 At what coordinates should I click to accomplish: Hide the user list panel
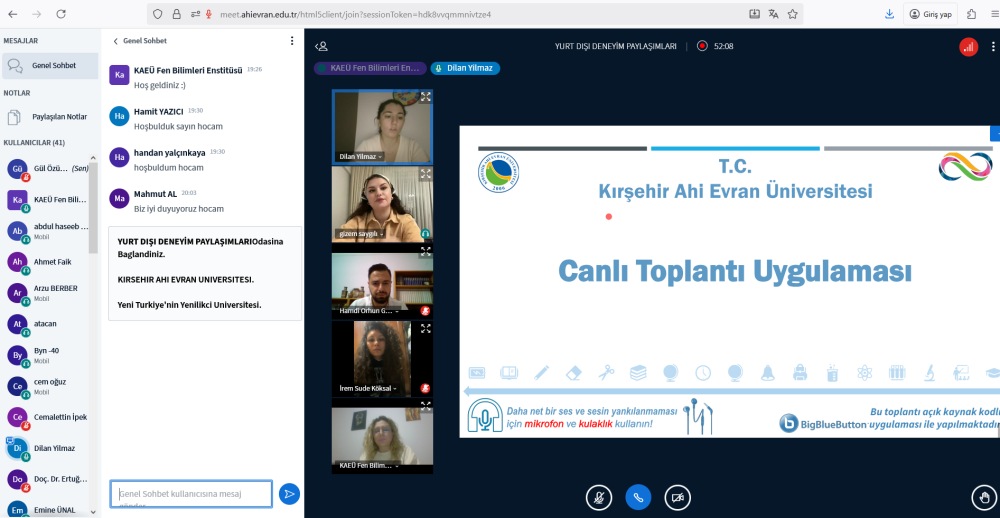pos(321,46)
